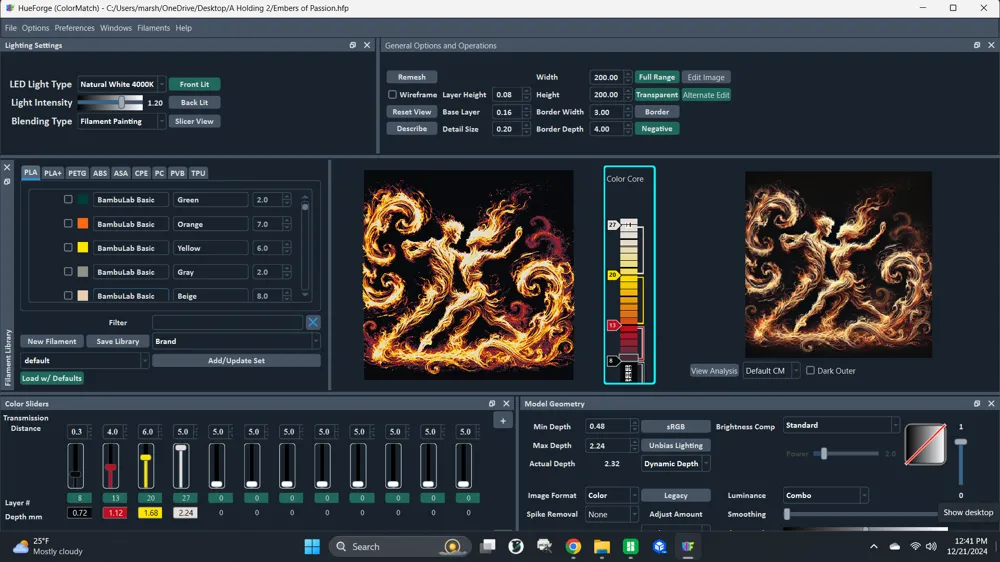Viewport: 1000px width, 562px height.
Task: Expand the Blending Type combo box
Action: 121,121
